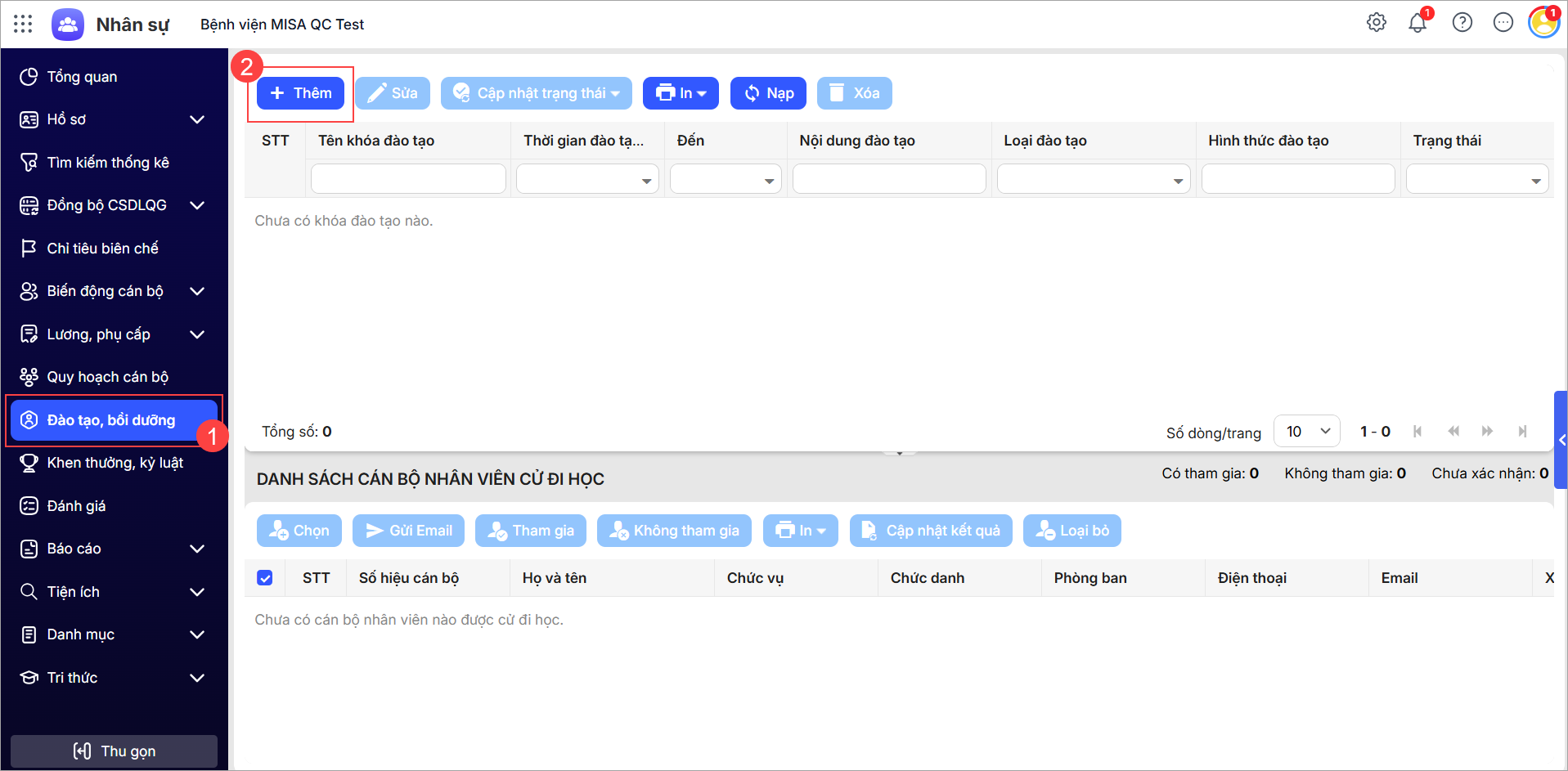Image resolution: width=1568 pixels, height=771 pixels.
Task: Open the notifications bell
Action: point(1417,23)
